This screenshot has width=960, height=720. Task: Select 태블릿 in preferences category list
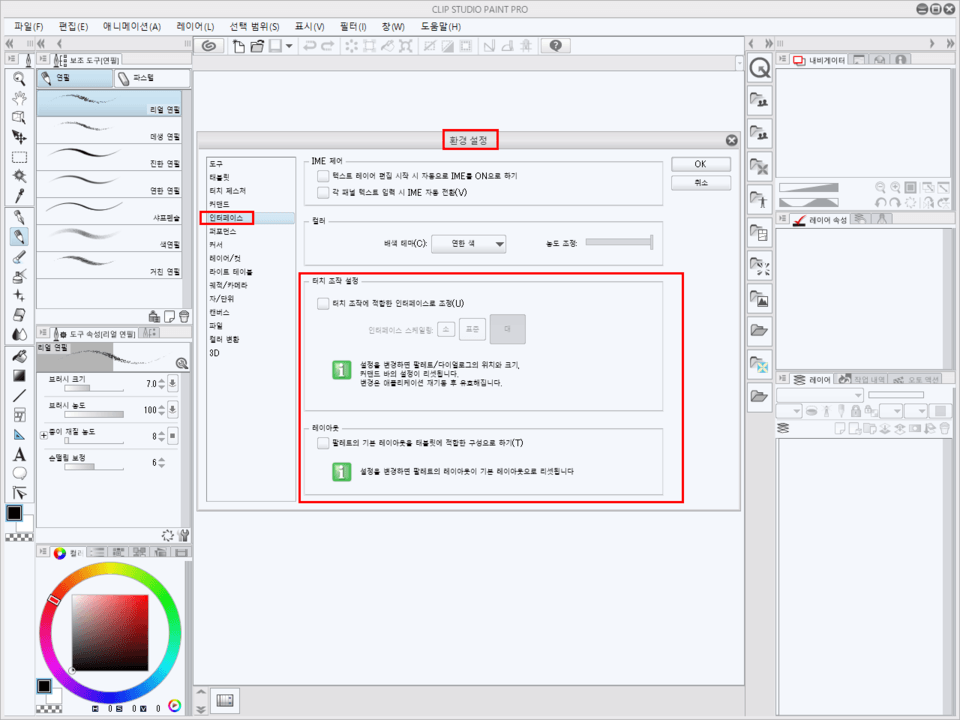(219, 177)
